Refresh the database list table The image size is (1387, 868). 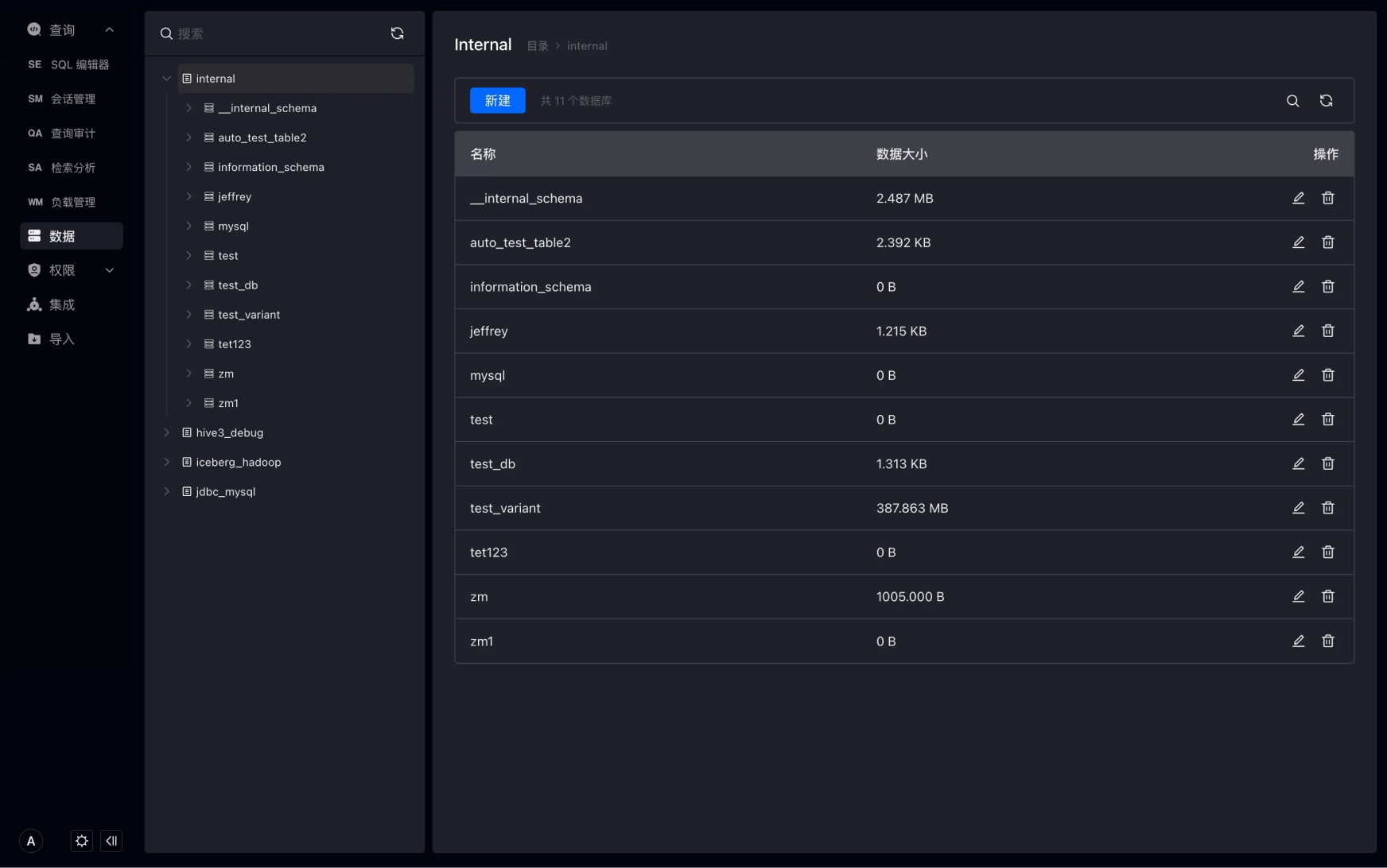click(1327, 101)
